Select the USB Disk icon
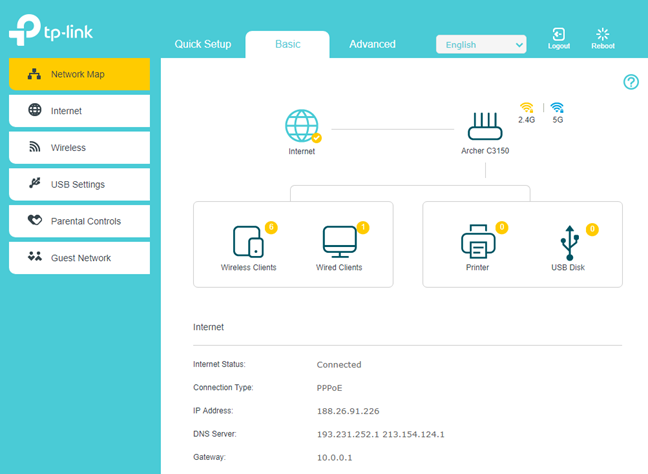 [x=569, y=243]
